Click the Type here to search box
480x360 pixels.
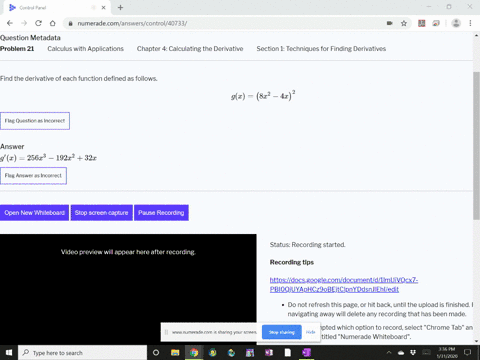(83, 352)
